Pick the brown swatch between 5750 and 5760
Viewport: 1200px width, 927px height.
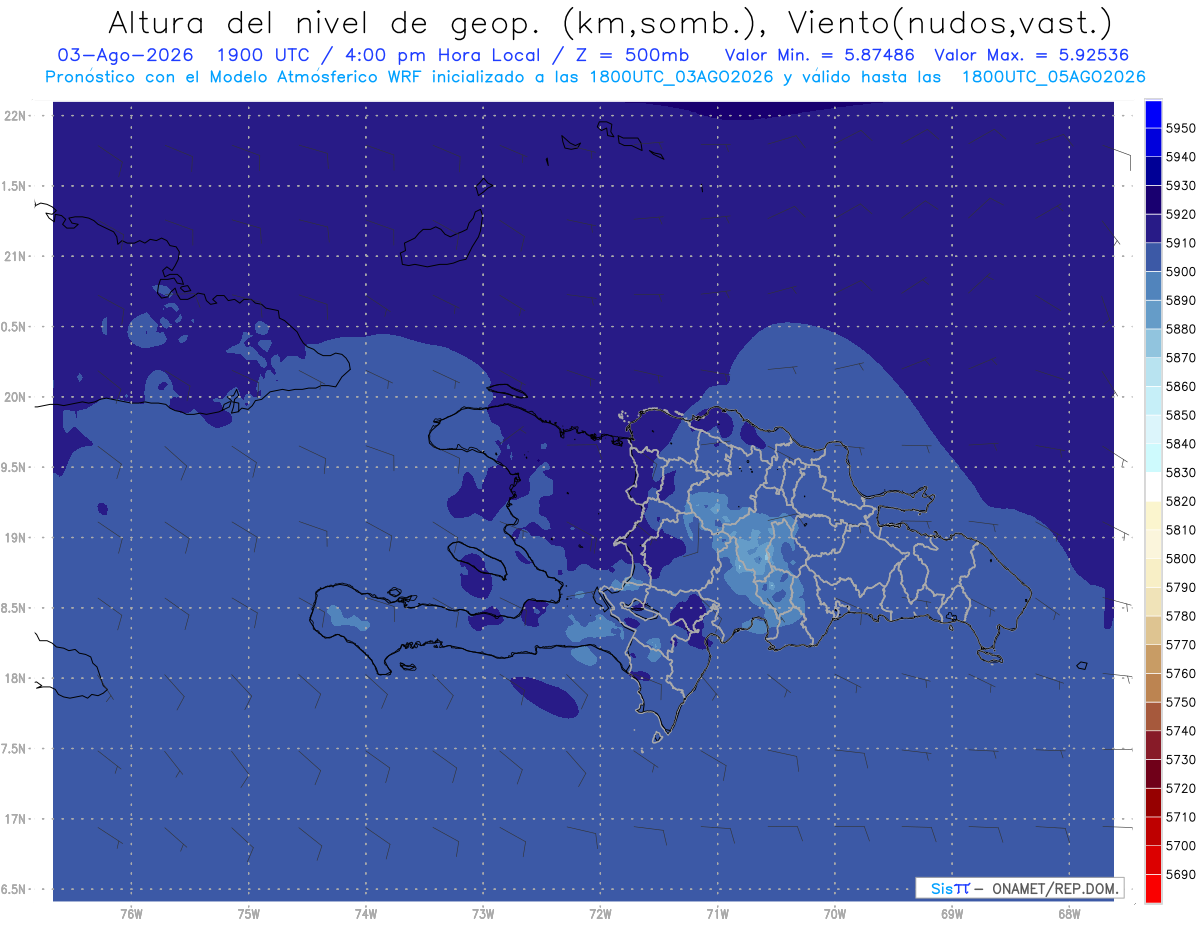[x=1153, y=688]
